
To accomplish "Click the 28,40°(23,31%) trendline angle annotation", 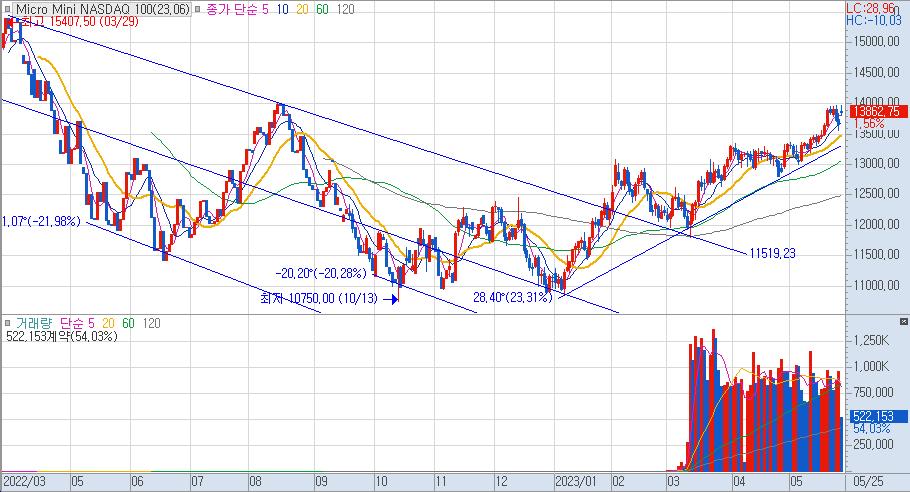I will [513, 298].
